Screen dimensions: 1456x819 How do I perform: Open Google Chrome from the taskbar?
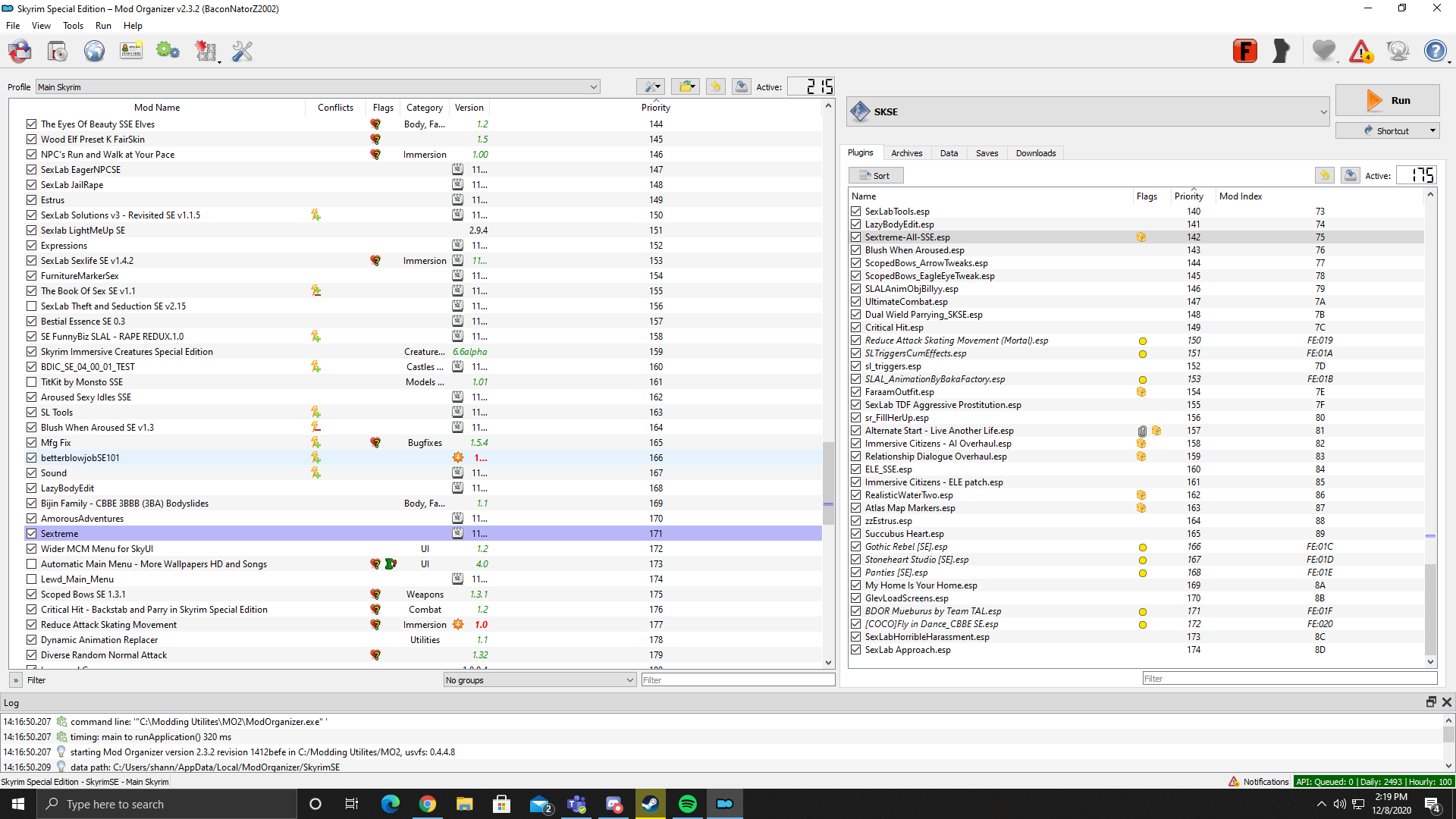[428, 804]
